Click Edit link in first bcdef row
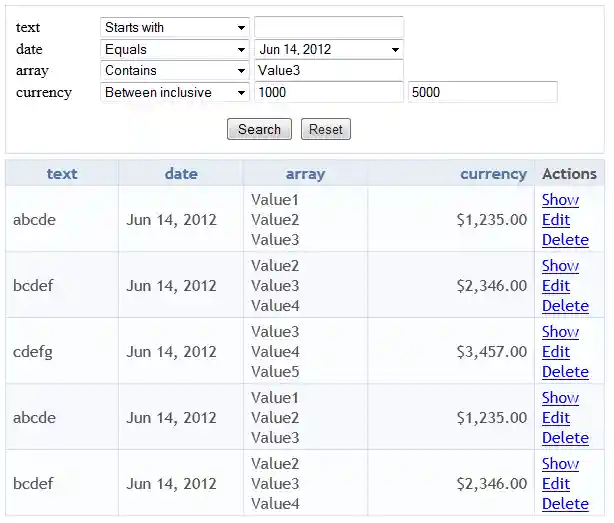614x523 pixels. pyautogui.click(x=556, y=286)
